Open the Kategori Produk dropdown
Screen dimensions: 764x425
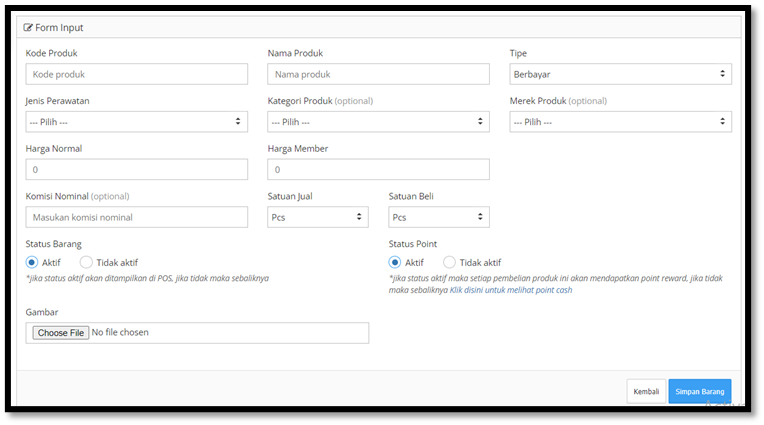click(378, 121)
